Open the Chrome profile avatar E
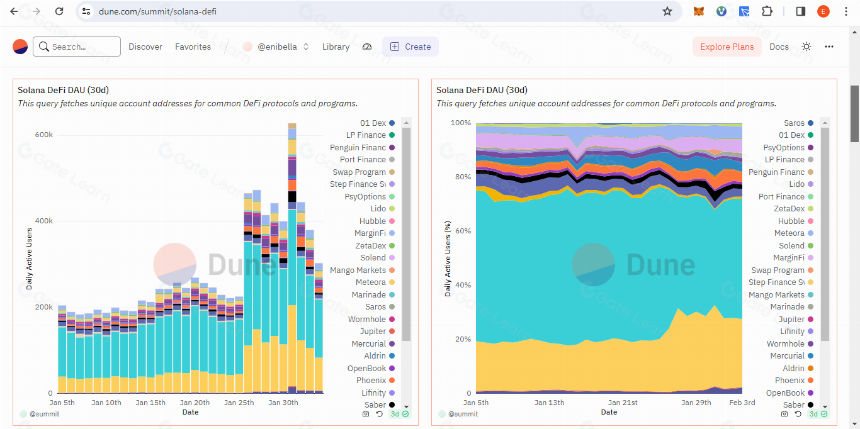This screenshot has height=429, width=860. (823, 11)
